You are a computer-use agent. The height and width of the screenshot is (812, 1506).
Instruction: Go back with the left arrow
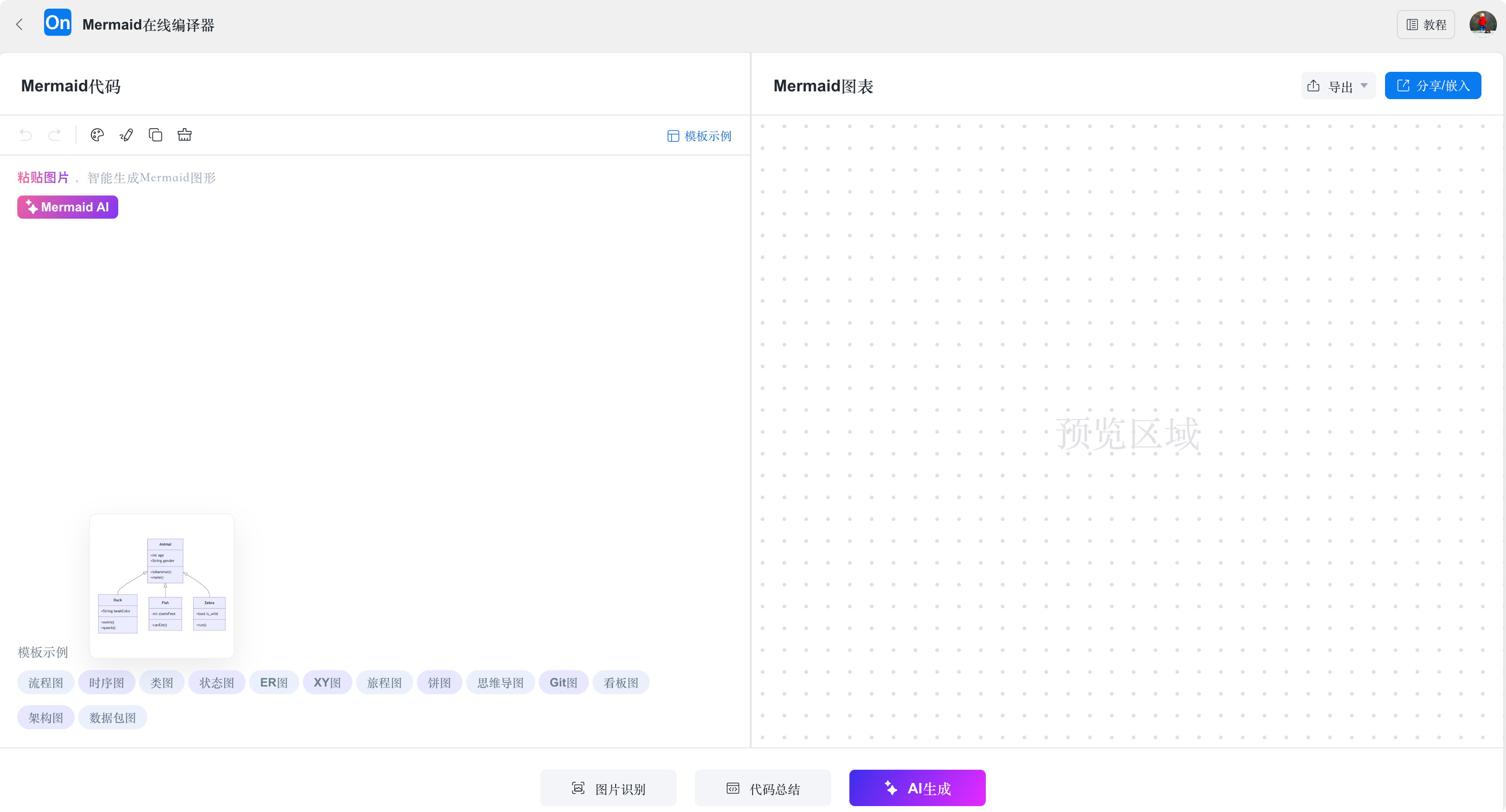click(x=19, y=25)
